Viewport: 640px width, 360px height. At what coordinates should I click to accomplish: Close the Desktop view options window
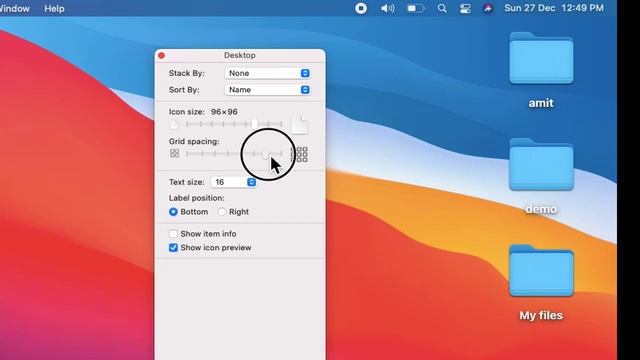(162, 56)
